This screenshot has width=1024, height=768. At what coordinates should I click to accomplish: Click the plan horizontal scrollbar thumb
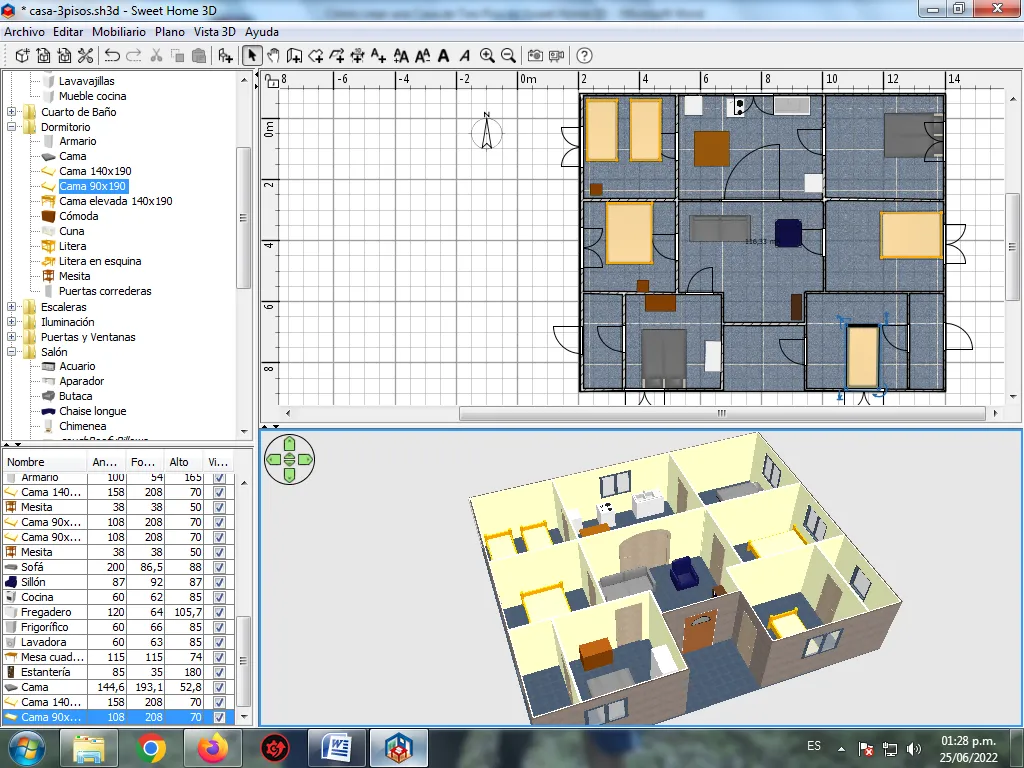pos(722,413)
